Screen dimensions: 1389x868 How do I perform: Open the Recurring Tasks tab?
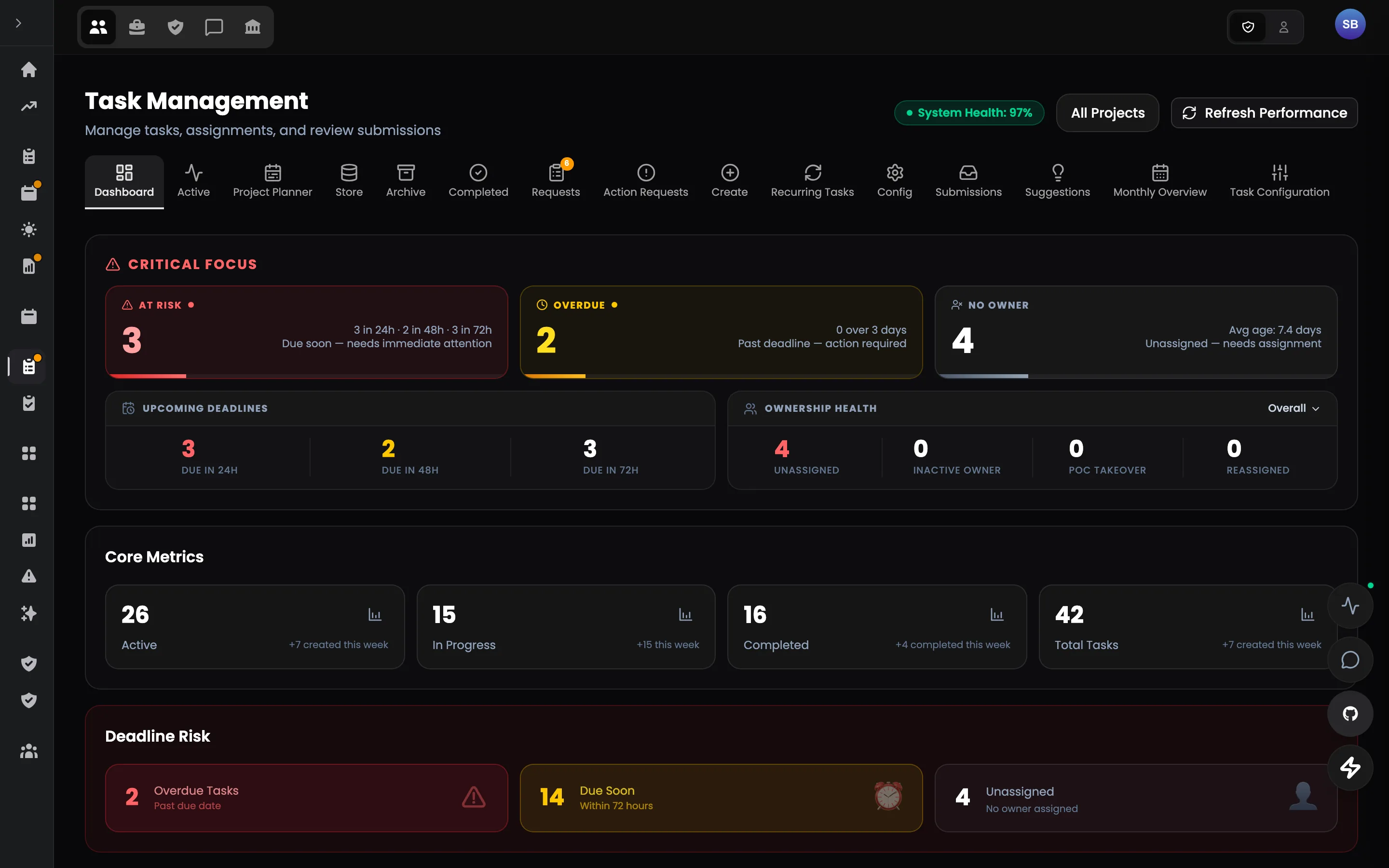pos(812,181)
